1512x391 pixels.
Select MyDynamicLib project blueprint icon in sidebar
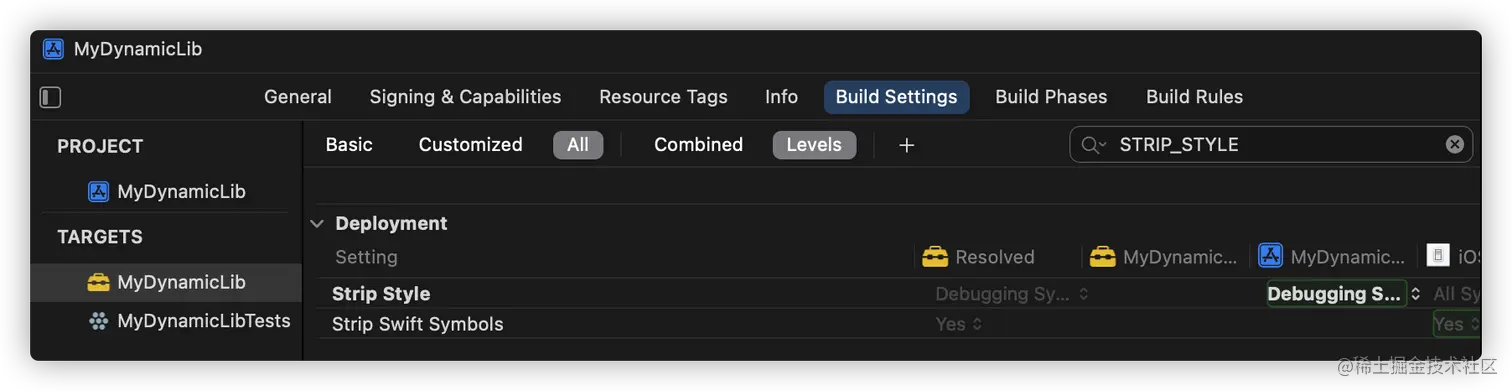coord(98,192)
